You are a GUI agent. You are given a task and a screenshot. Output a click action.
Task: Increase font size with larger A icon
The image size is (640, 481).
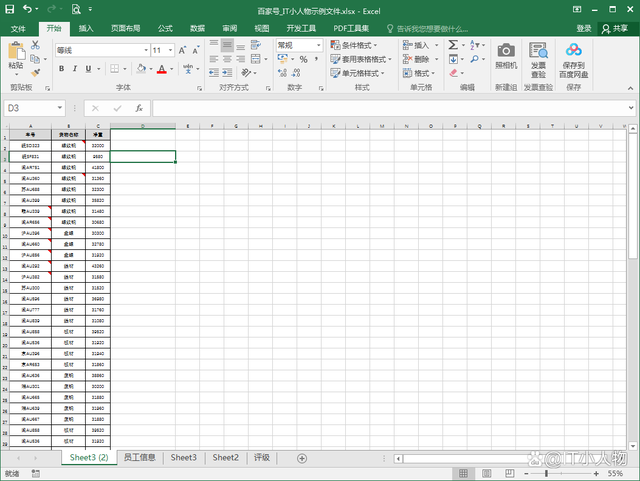pyautogui.click(x=182, y=50)
